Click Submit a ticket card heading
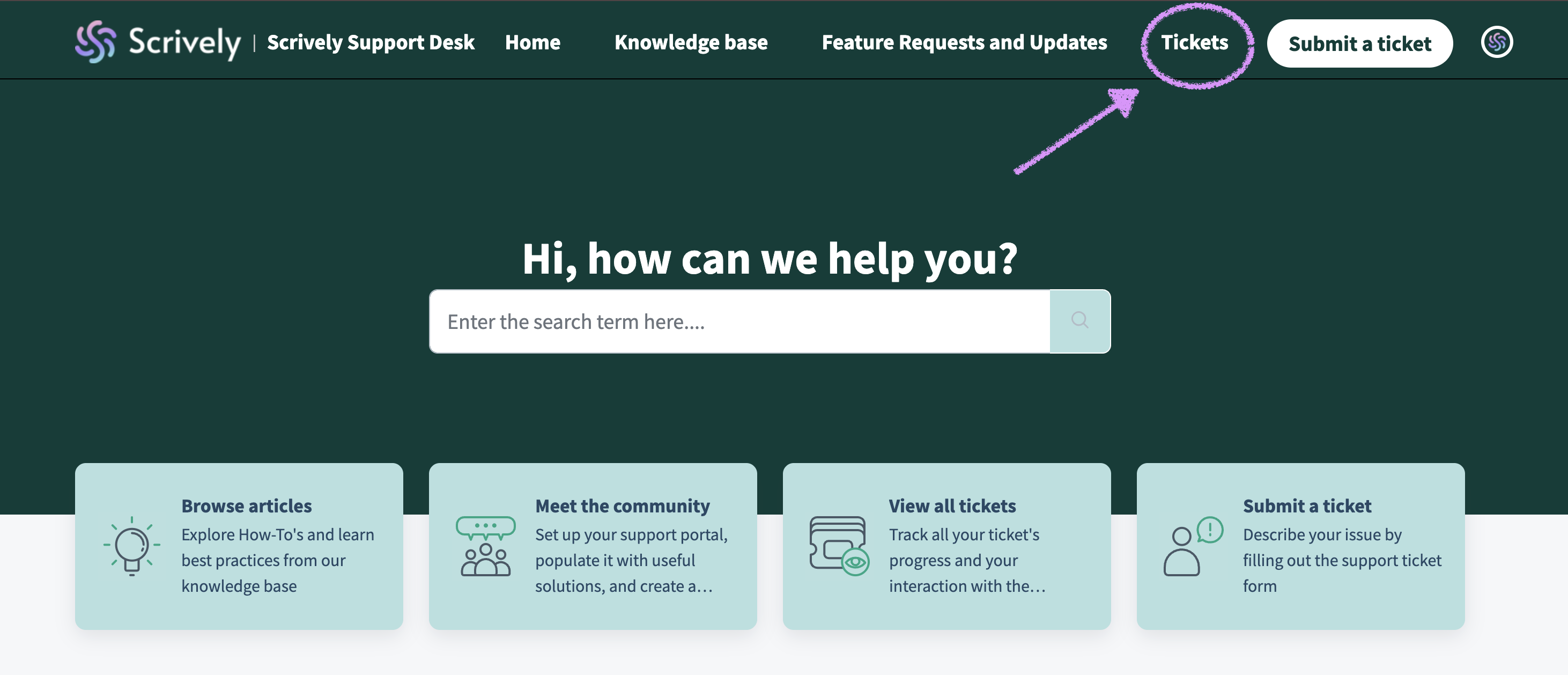1568x675 pixels. point(1306,505)
